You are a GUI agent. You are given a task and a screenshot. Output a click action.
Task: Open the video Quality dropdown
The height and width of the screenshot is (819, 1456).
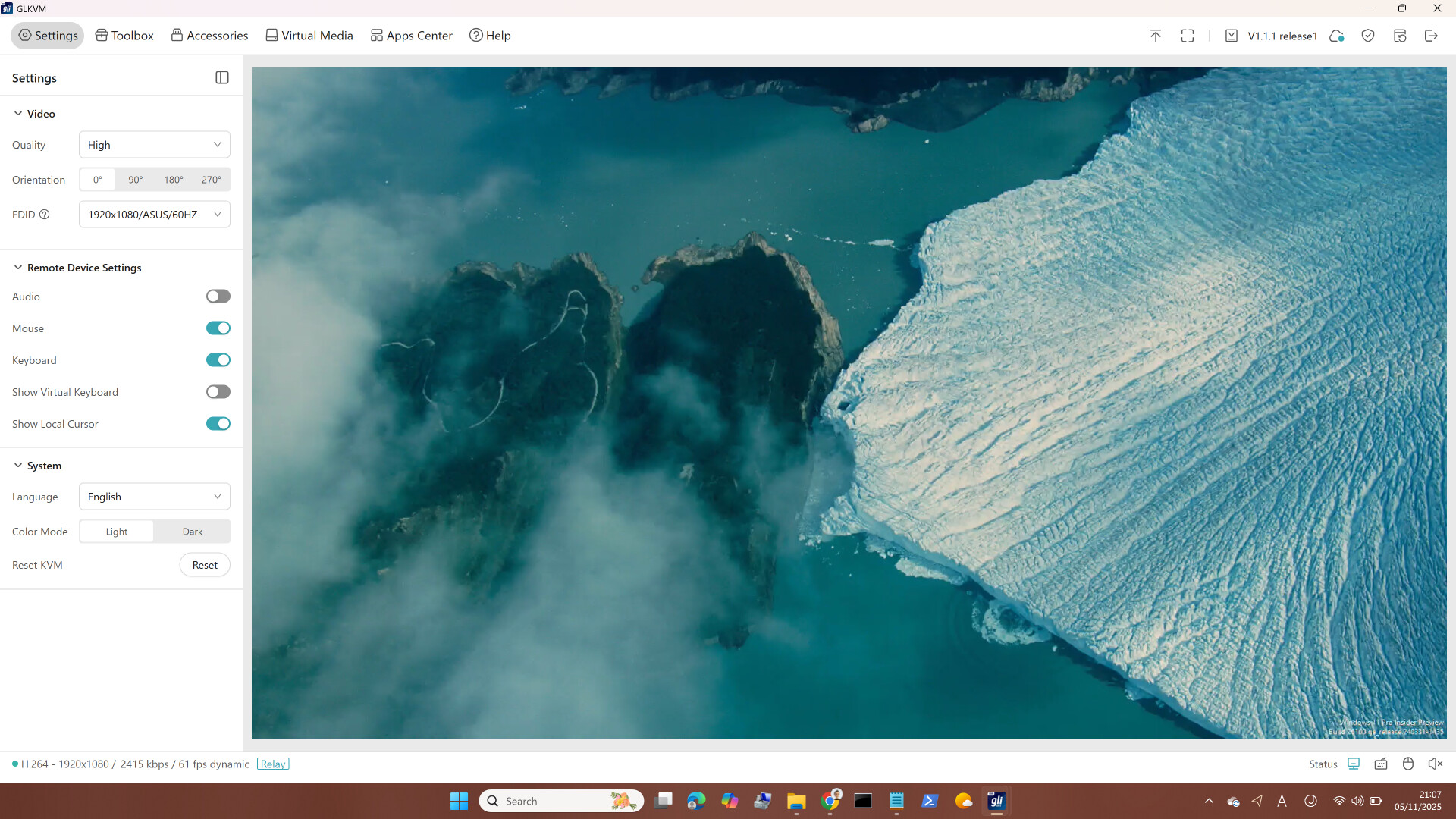(x=154, y=144)
